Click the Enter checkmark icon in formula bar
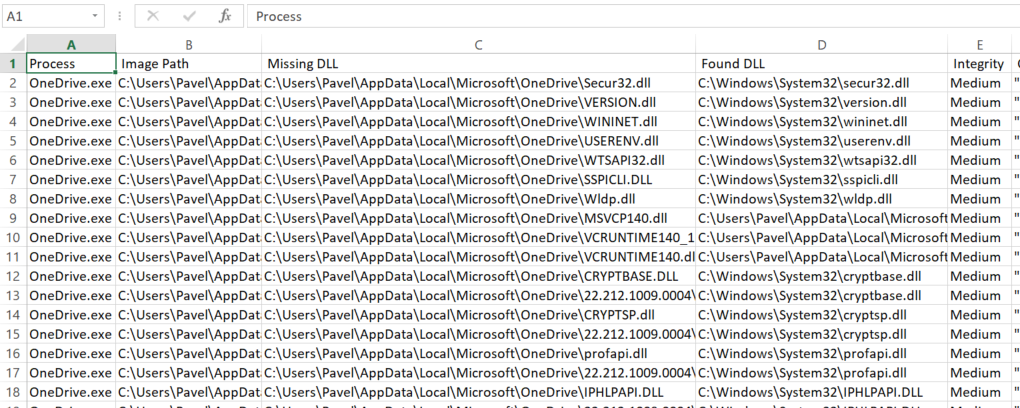 (190, 16)
